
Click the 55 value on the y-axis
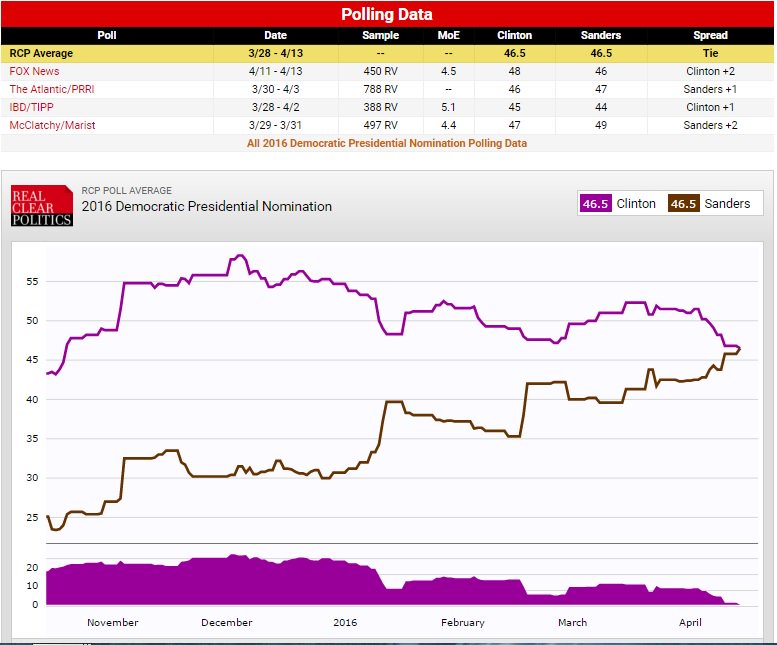[32, 281]
